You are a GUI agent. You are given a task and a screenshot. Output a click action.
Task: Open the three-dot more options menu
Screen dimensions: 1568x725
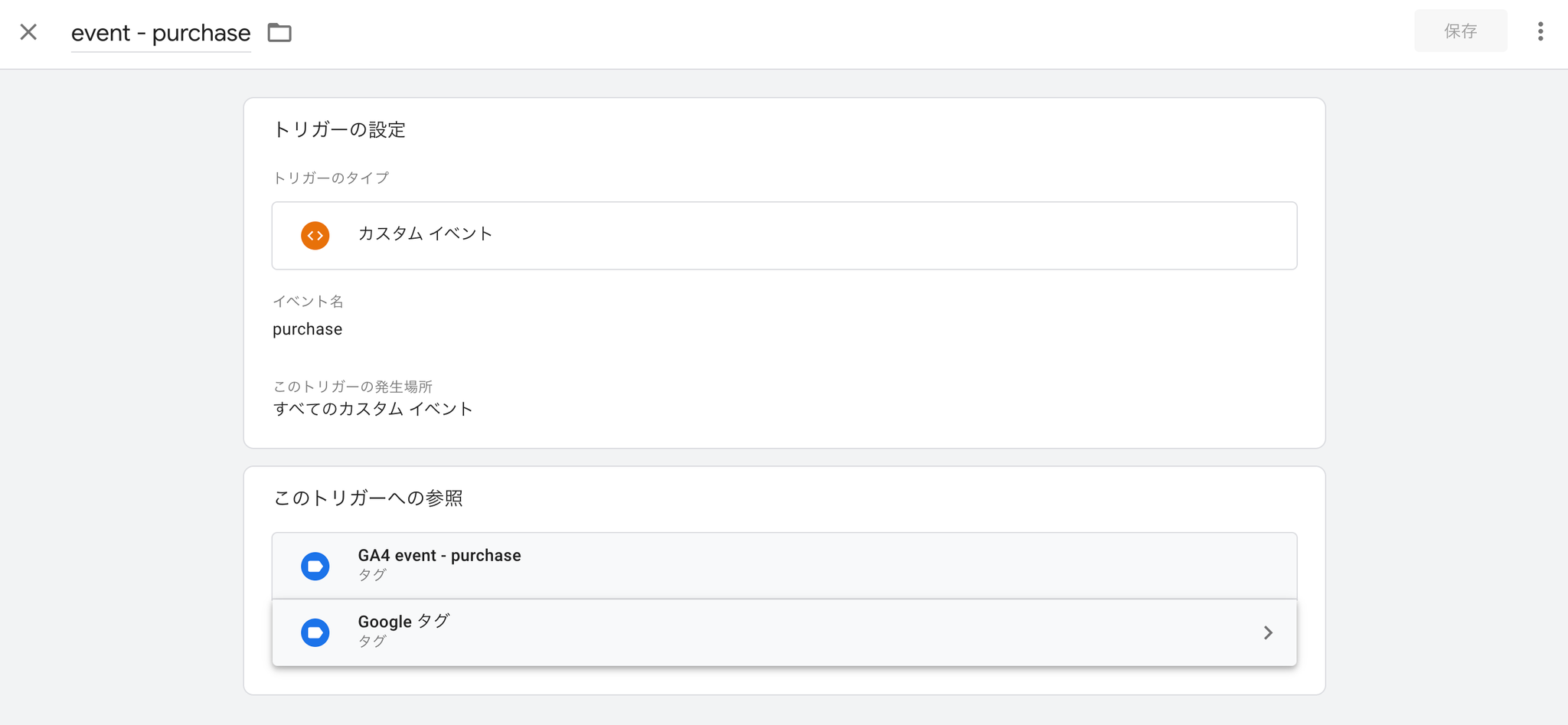[x=1540, y=31]
